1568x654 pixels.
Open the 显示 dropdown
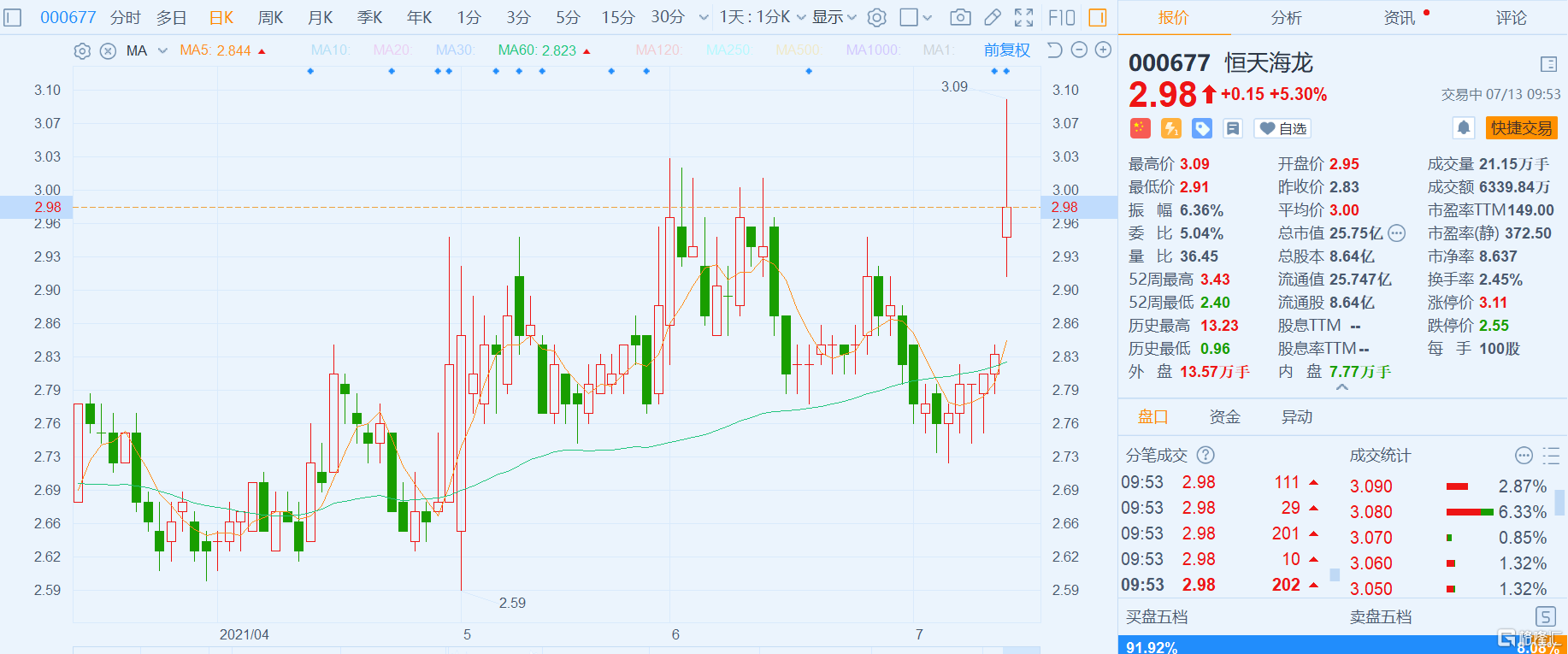click(x=834, y=17)
